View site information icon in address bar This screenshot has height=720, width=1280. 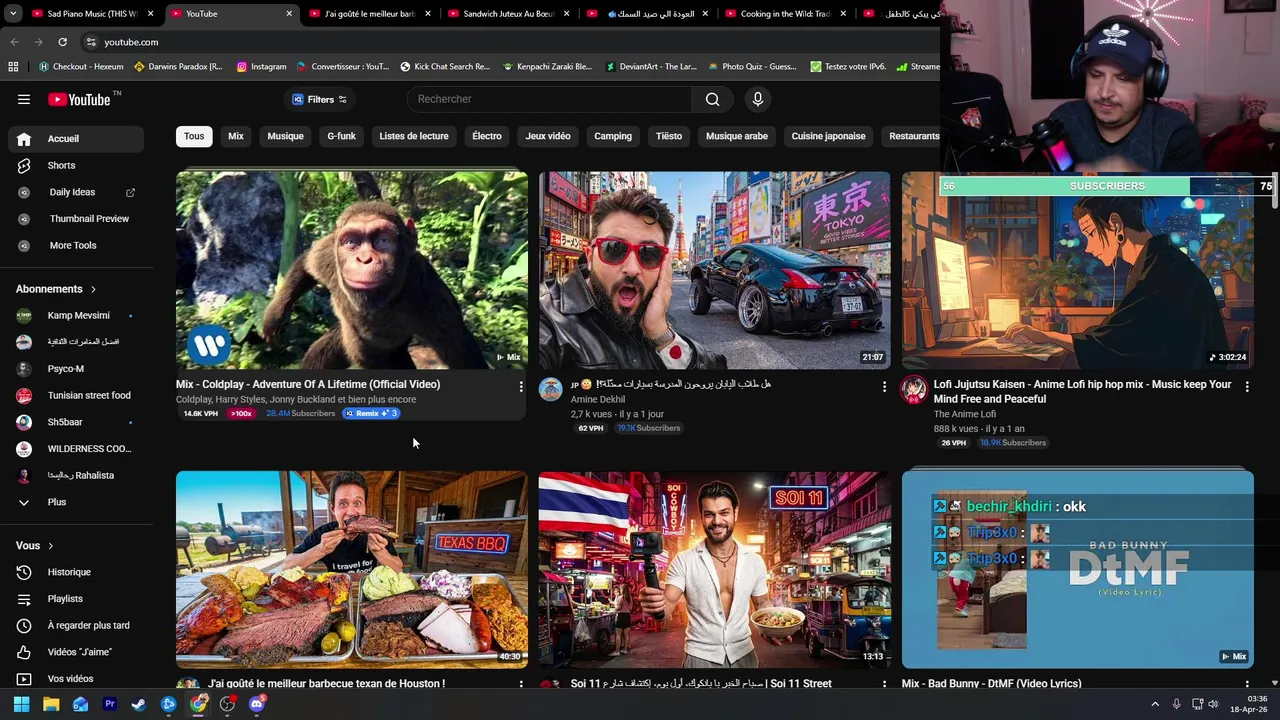91,42
